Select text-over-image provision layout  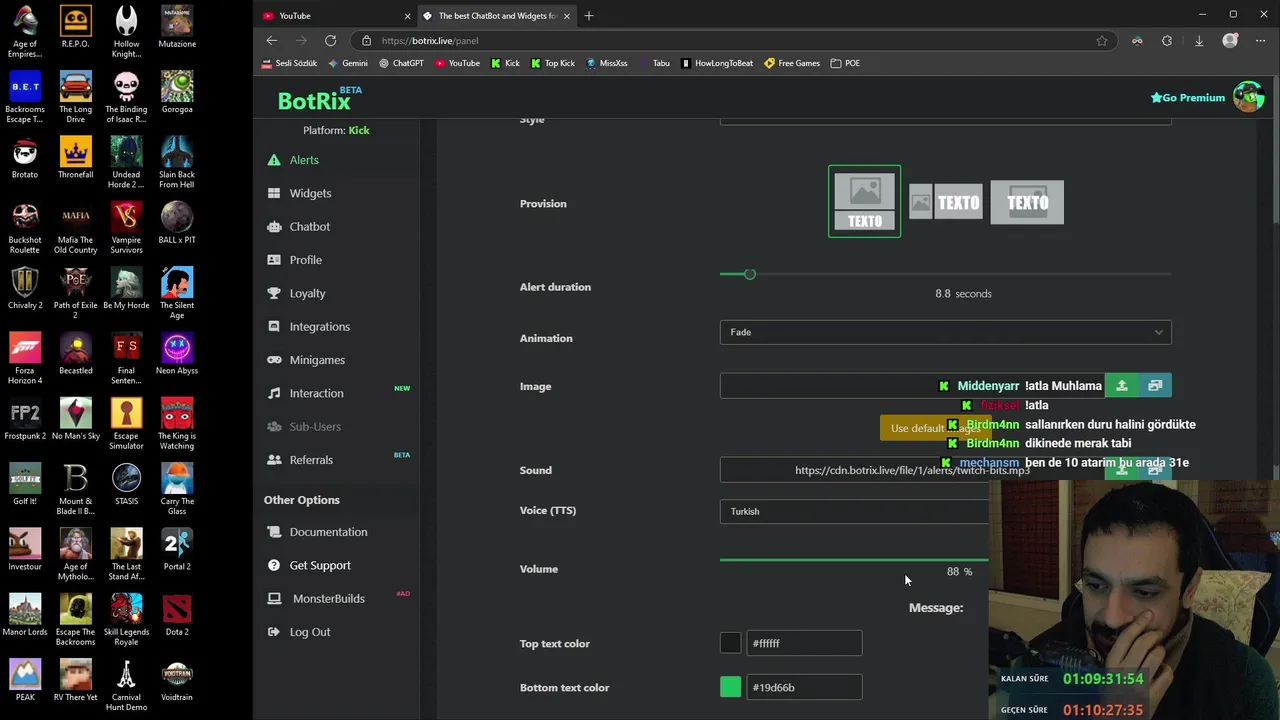click(1027, 202)
